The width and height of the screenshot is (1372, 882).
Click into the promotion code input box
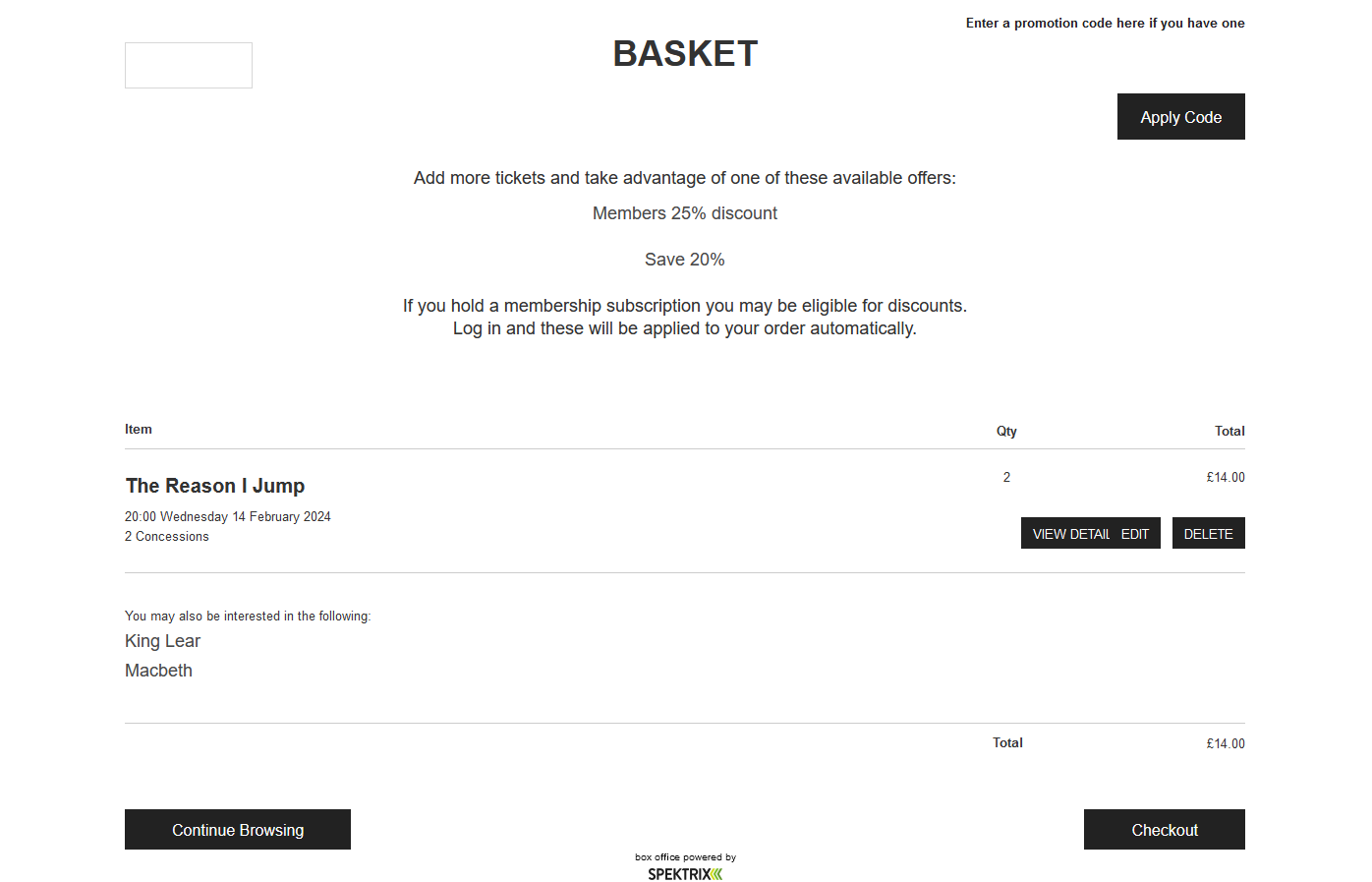click(x=189, y=65)
